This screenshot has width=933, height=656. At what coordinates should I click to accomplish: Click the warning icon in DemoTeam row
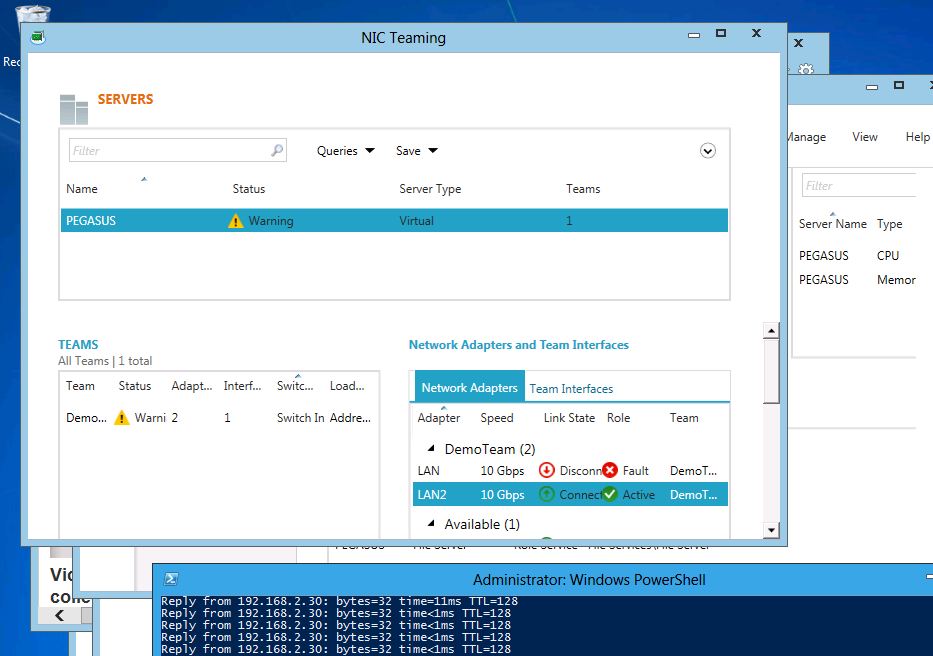click(x=122, y=418)
